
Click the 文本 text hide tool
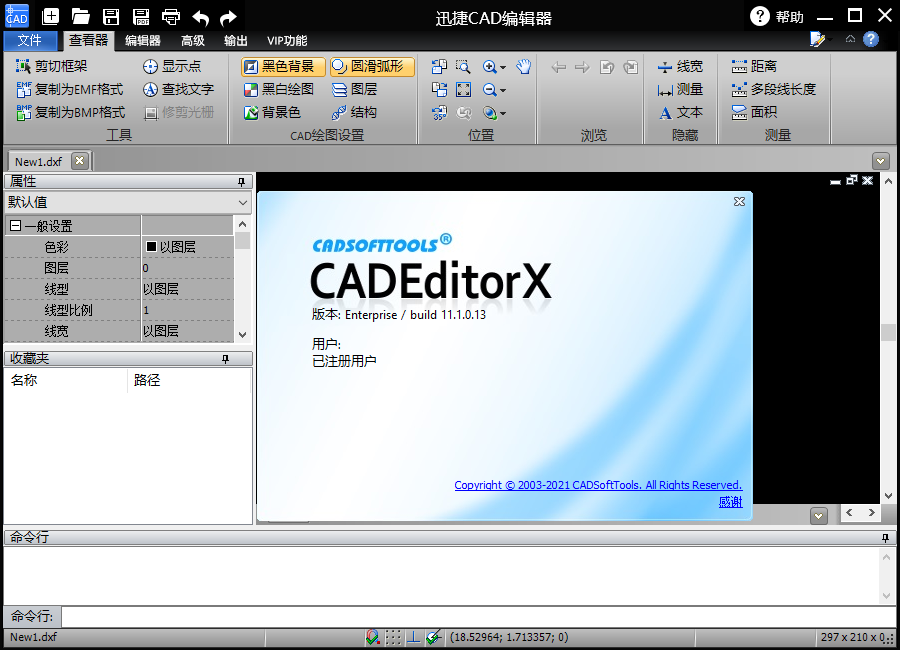click(680, 113)
